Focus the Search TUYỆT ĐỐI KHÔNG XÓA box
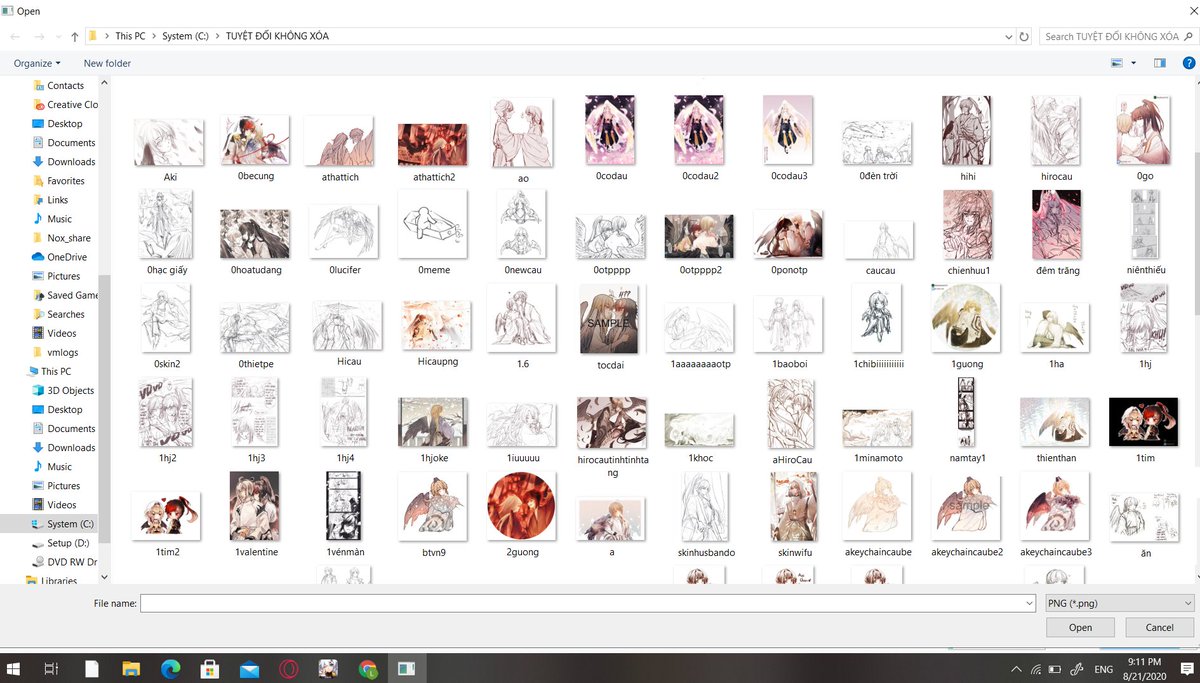The width and height of the screenshot is (1200, 683). tap(1118, 36)
